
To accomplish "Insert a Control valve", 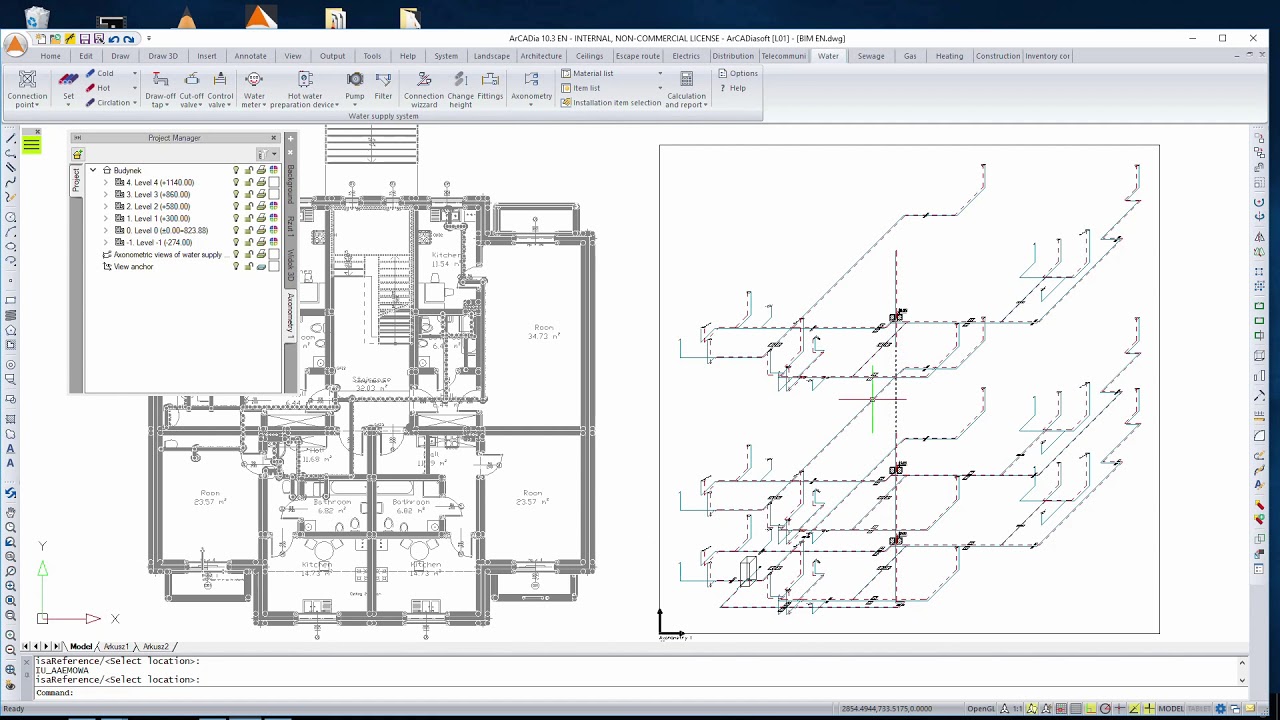I will coord(220,89).
